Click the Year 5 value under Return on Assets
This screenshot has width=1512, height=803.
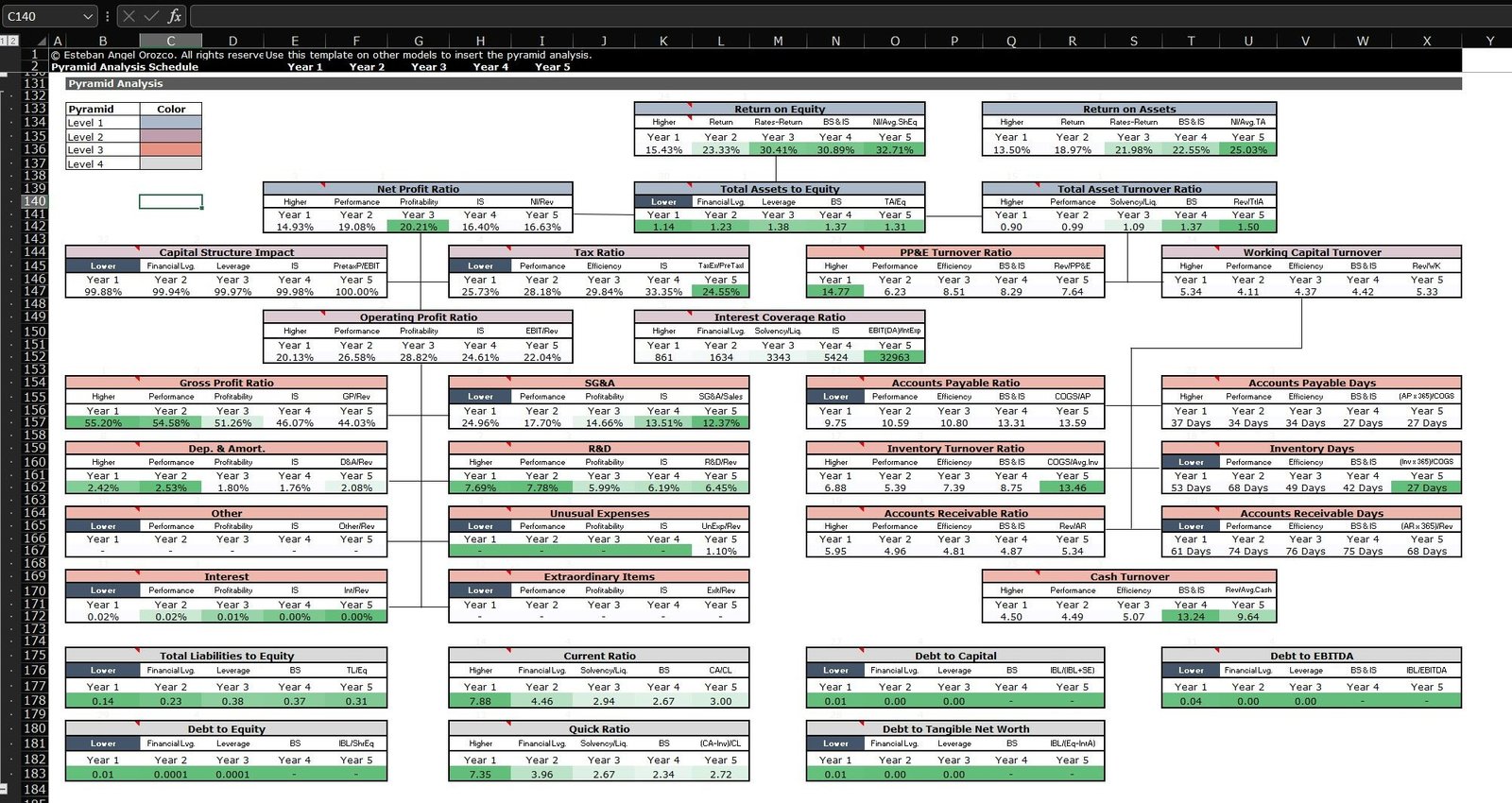pyautogui.click(x=1247, y=149)
